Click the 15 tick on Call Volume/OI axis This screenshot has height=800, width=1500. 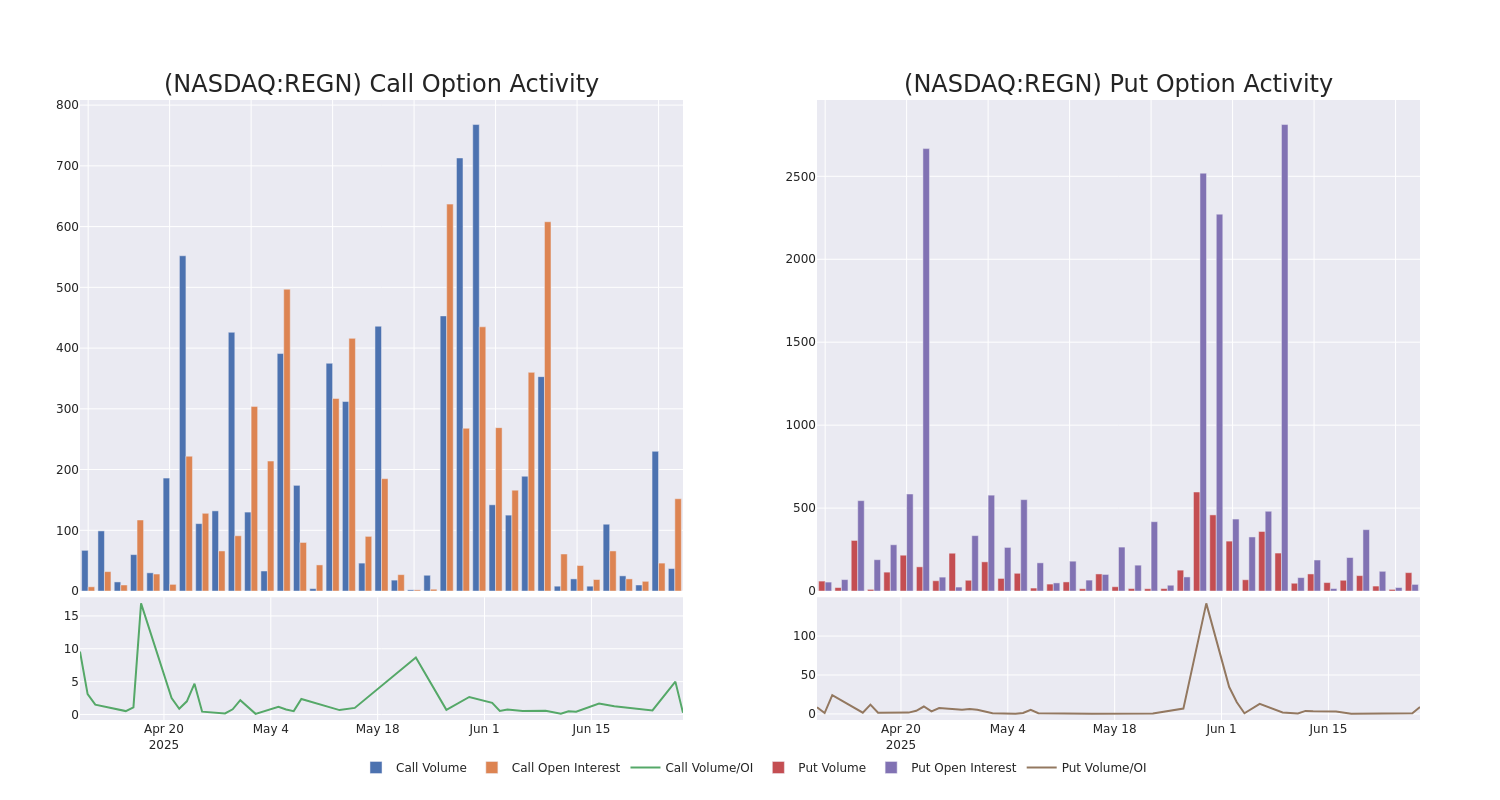[x=71, y=616]
